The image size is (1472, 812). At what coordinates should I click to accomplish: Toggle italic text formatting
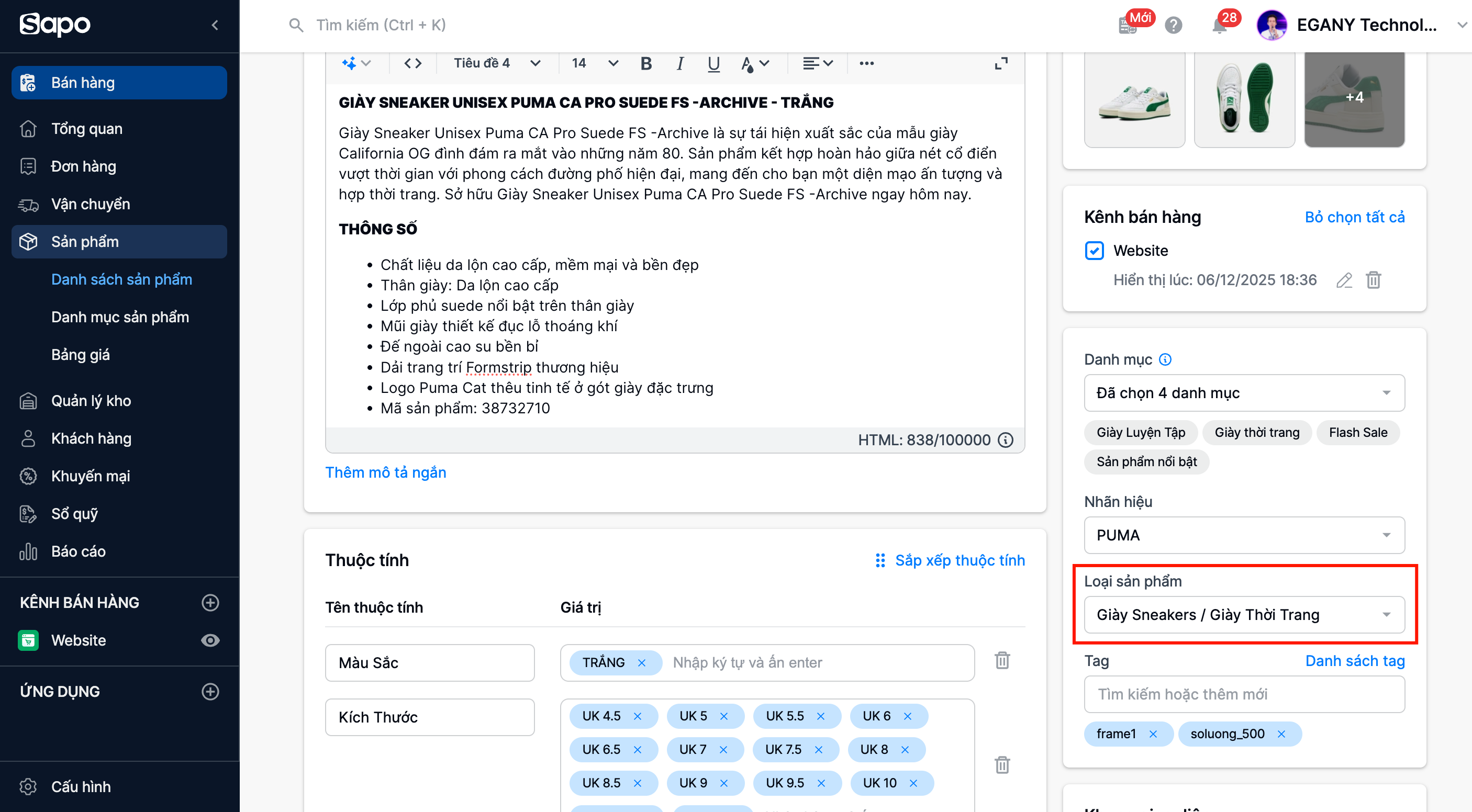tap(679, 63)
